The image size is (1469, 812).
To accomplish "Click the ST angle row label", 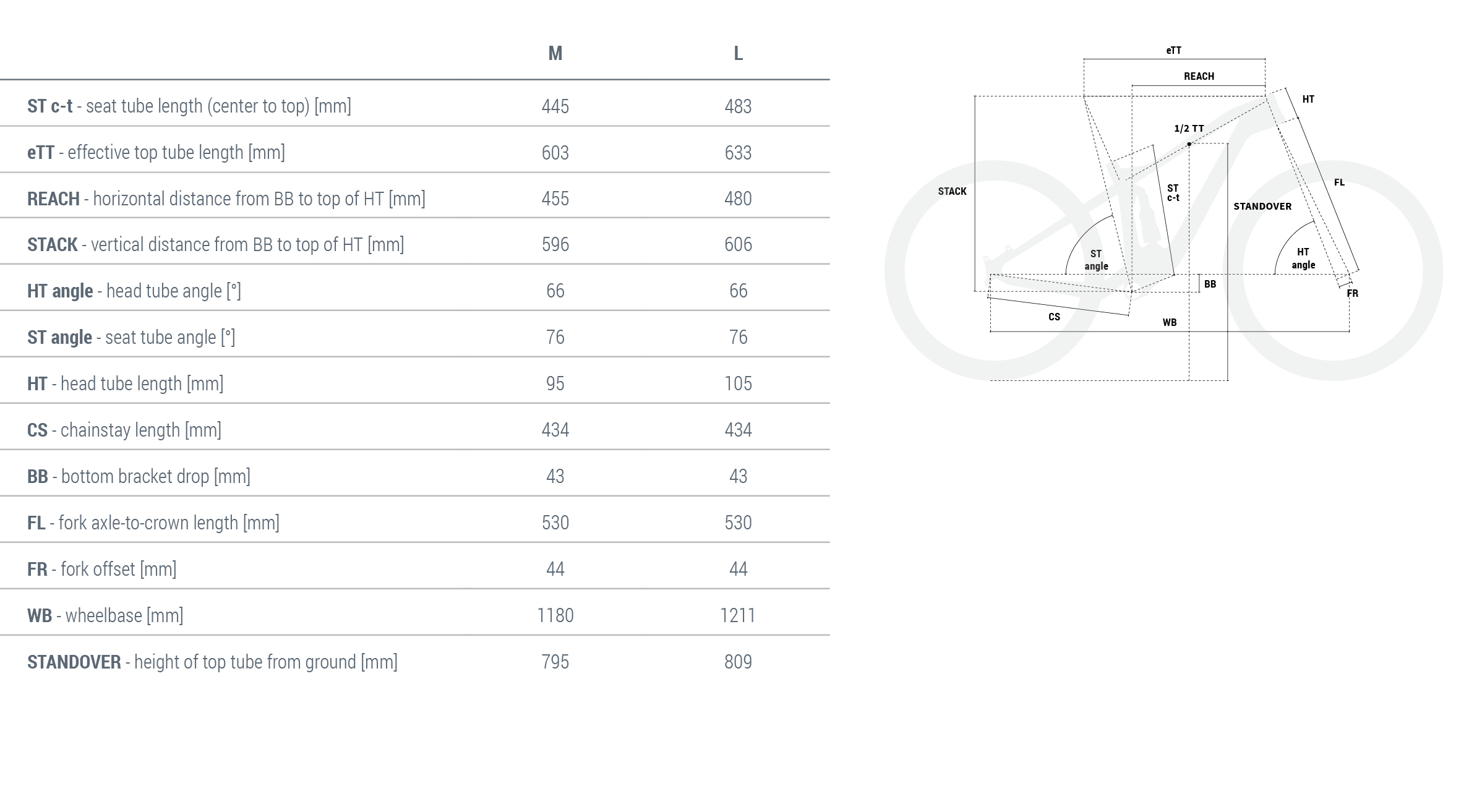I will coord(131,337).
